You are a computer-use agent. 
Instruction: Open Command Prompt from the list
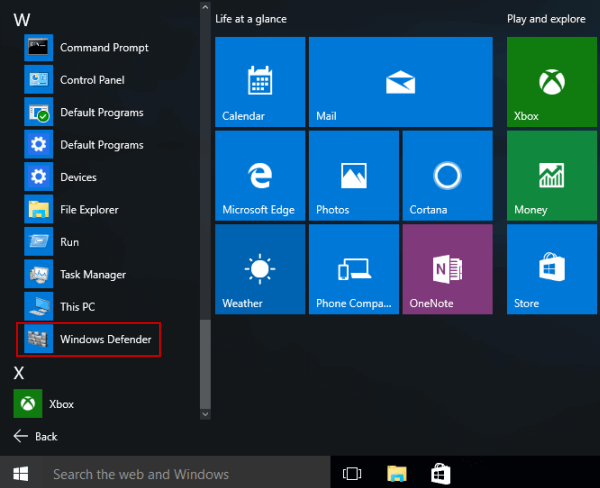point(90,48)
